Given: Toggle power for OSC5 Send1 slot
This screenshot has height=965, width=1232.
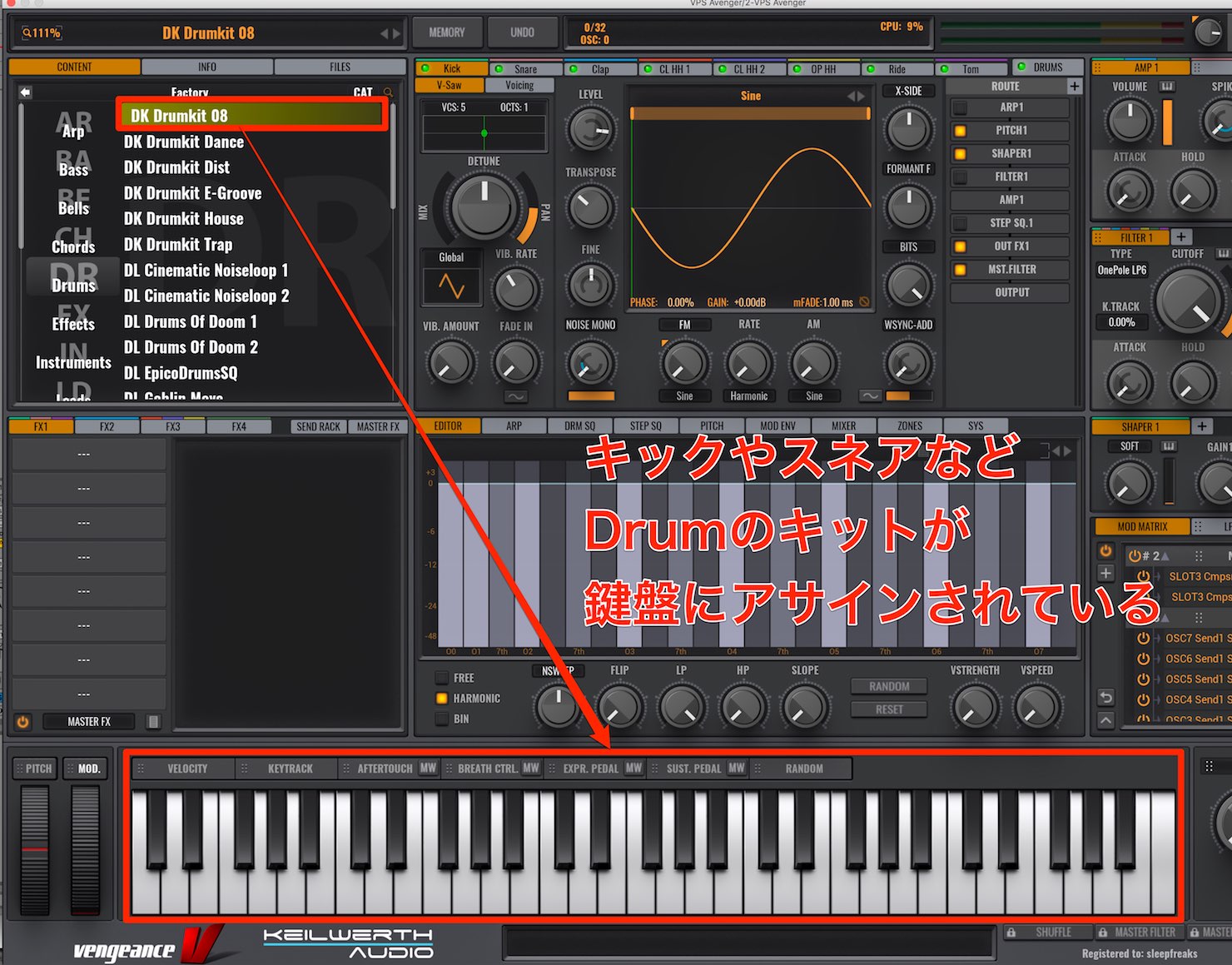Looking at the screenshot, I should [x=1144, y=679].
